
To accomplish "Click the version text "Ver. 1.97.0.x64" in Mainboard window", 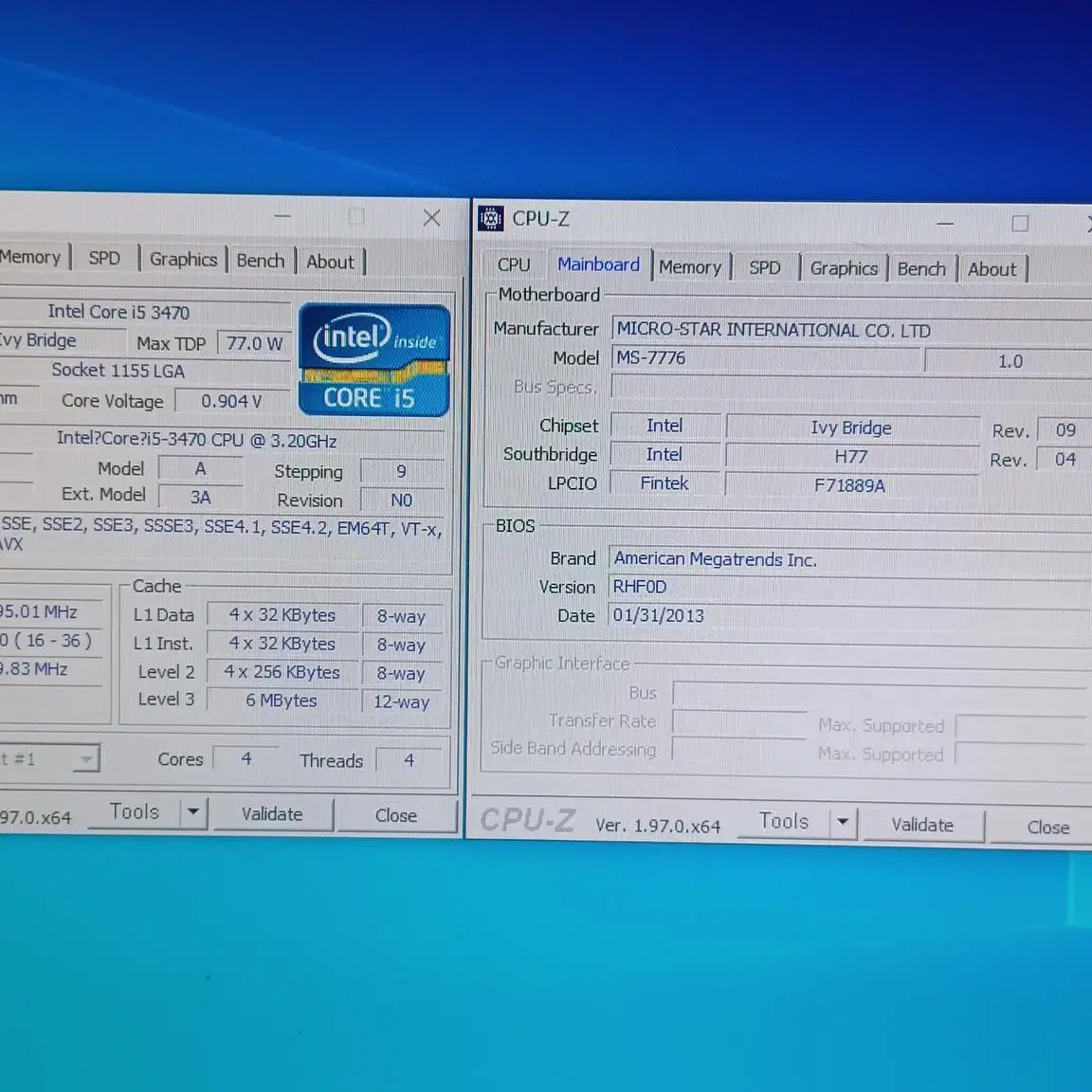I will click(658, 826).
